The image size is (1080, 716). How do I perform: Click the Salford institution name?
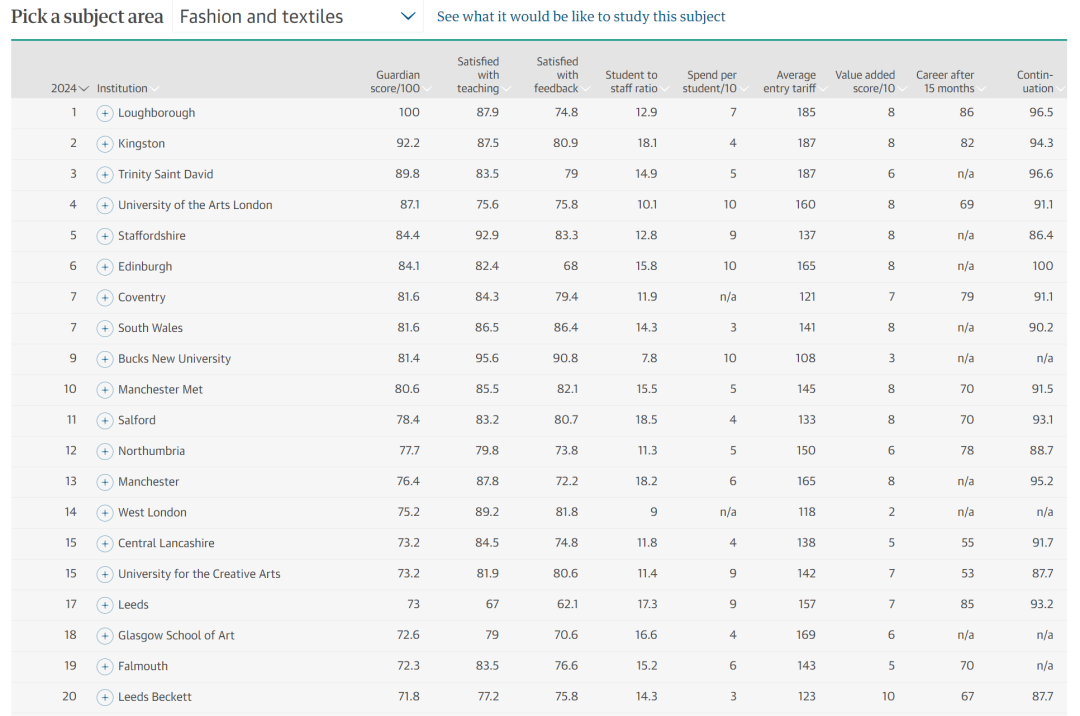coord(136,420)
